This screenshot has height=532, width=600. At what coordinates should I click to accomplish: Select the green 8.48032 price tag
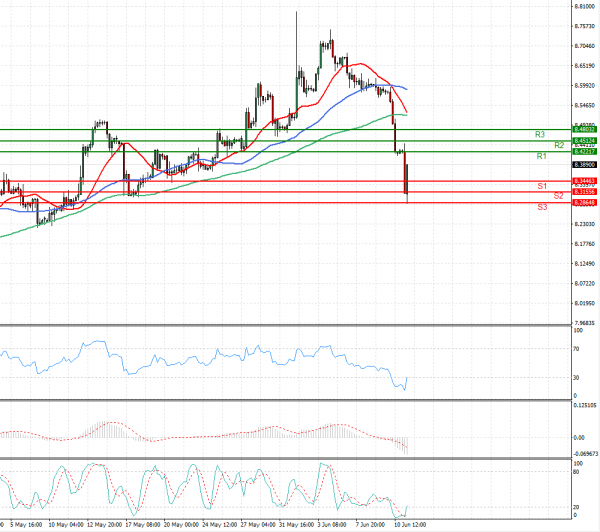tap(584, 130)
